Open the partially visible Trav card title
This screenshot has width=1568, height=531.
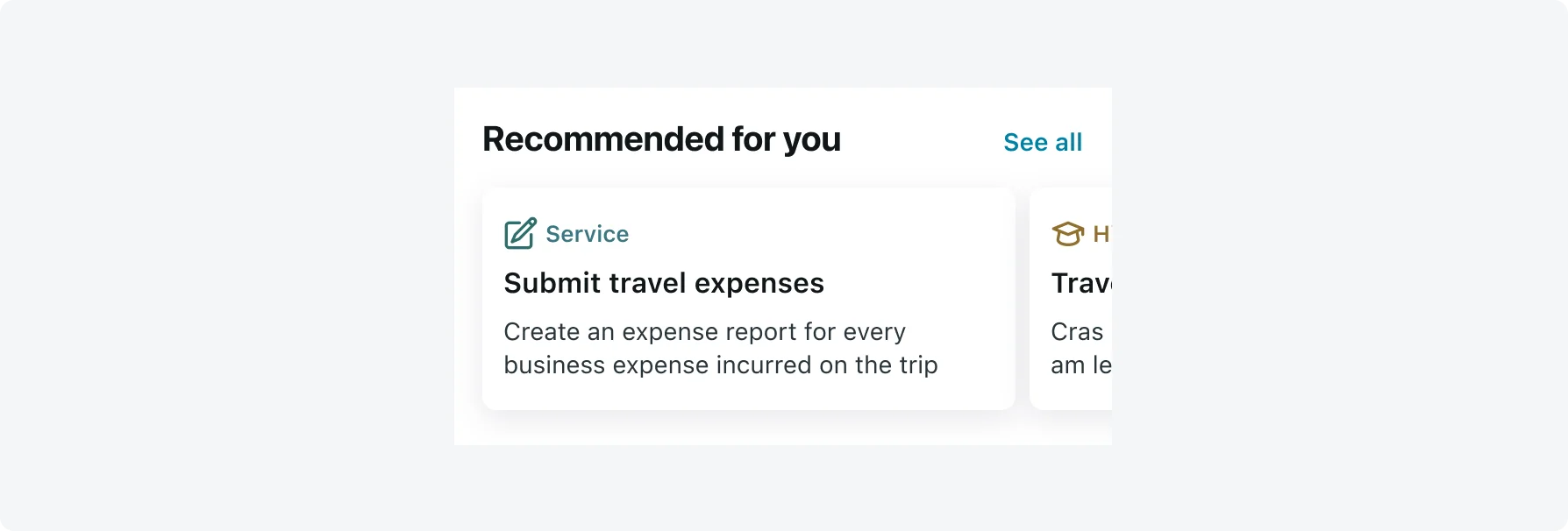point(1081,283)
